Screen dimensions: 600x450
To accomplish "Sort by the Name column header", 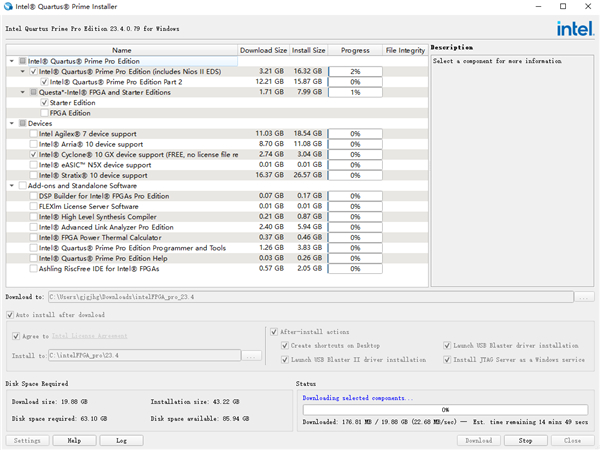I will click(x=122, y=50).
